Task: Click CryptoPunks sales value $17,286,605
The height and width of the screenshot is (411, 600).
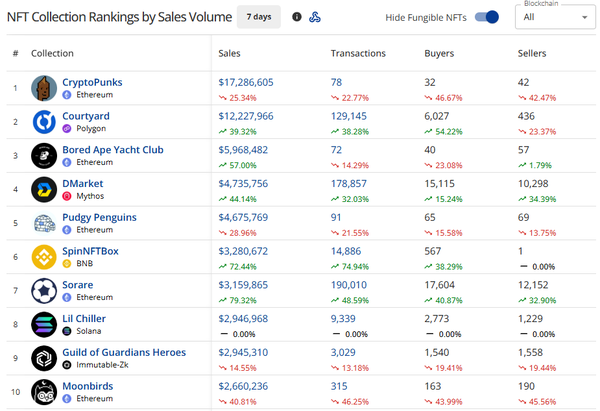Action: (x=246, y=82)
